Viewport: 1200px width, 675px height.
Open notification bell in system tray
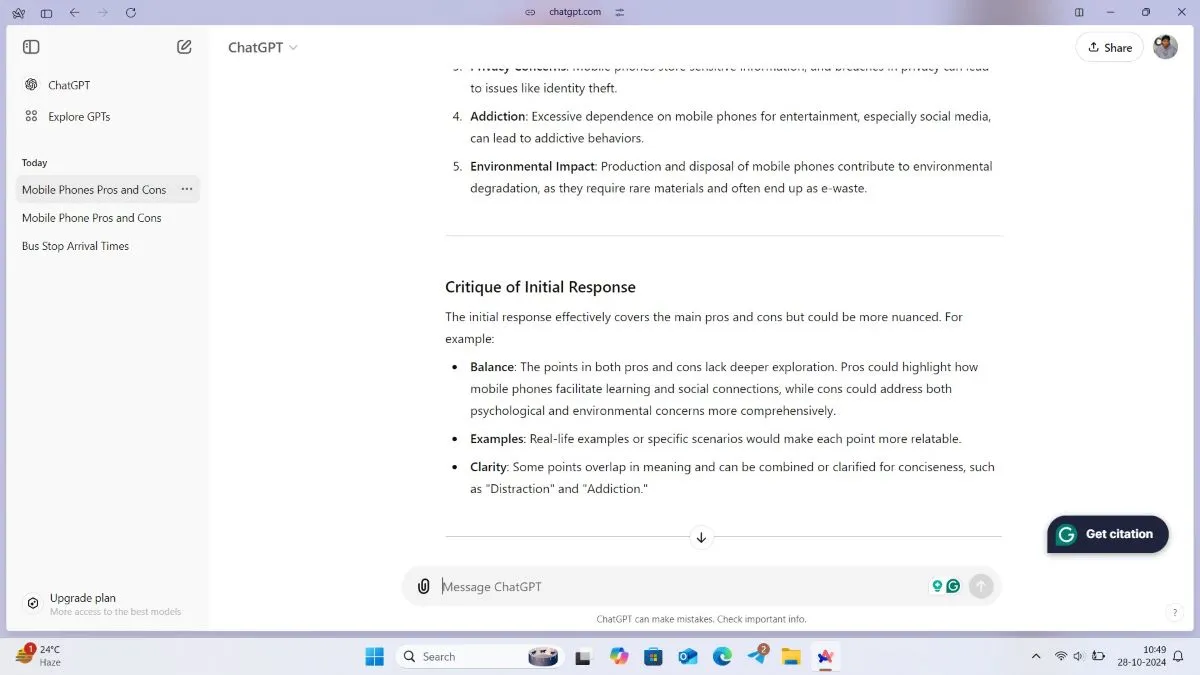tap(1180, 656)
